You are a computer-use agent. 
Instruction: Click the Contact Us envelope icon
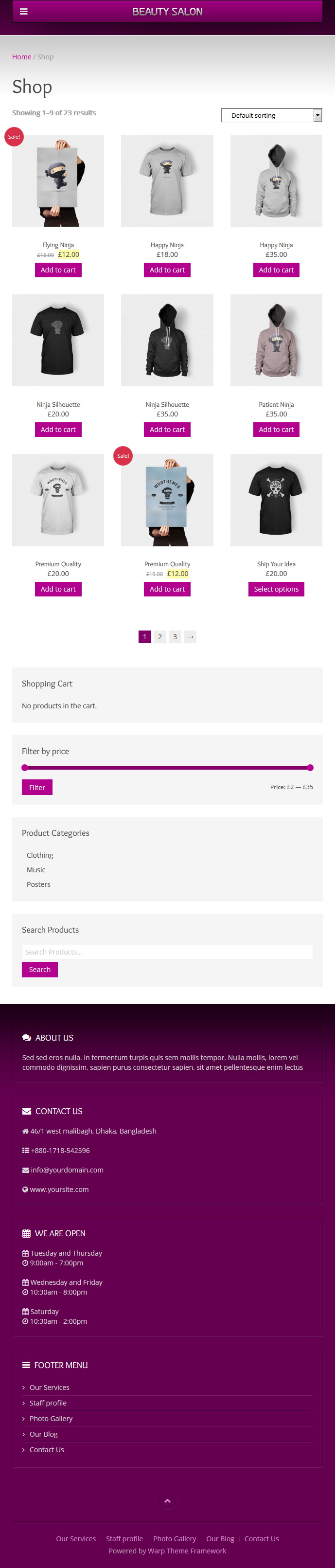point(27,1111)
